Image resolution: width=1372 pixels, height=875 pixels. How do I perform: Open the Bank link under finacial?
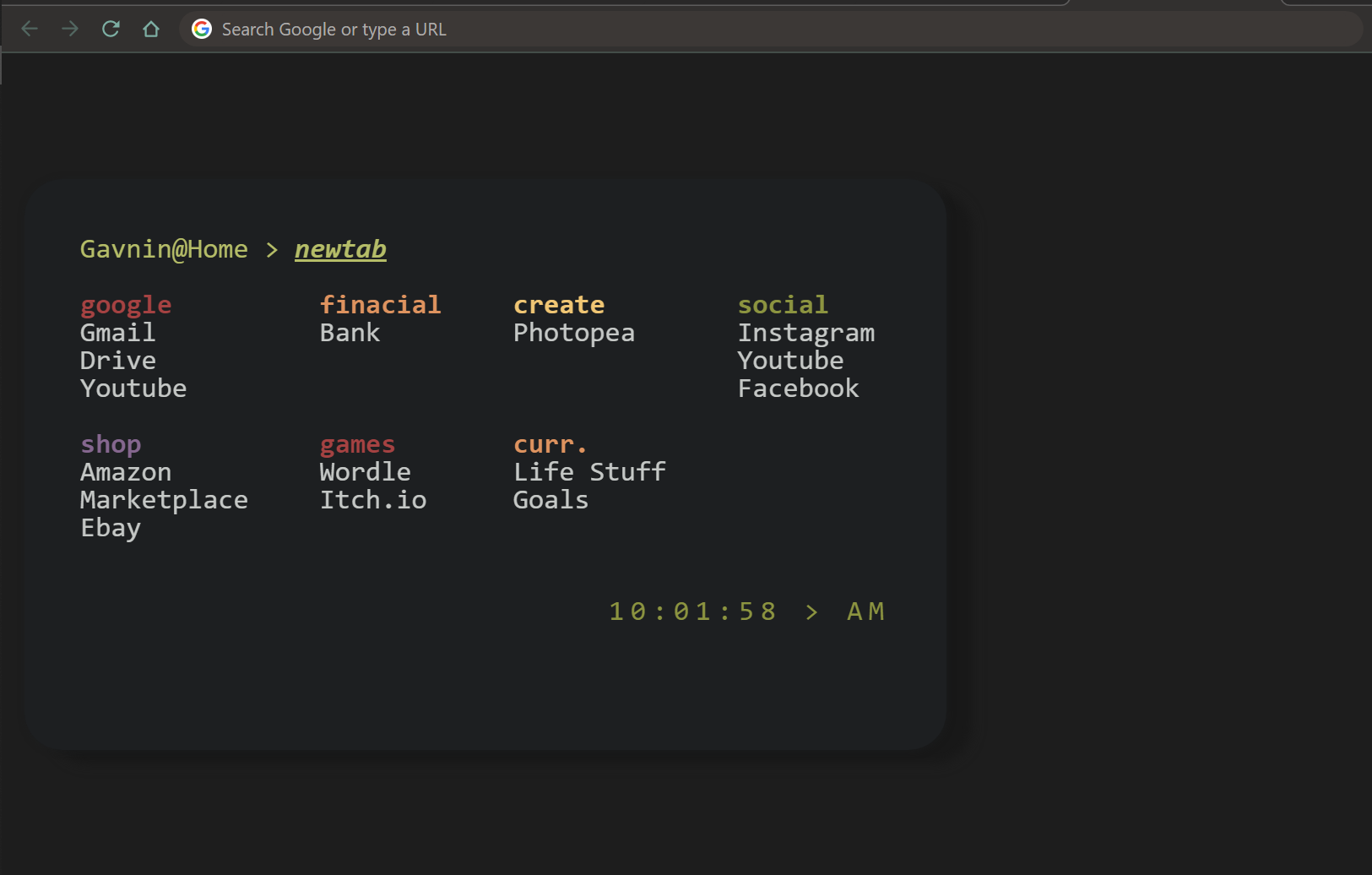tap(350, 332)
